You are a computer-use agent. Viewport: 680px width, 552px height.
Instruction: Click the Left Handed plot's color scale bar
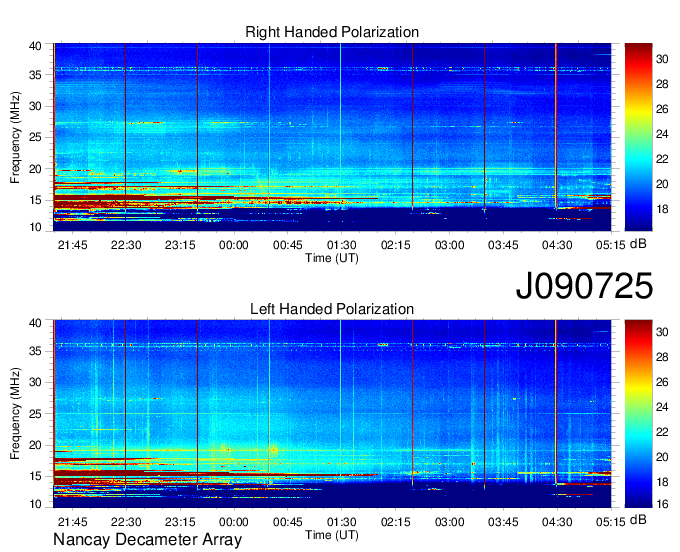pyautogui.click(x=638, y=414)
